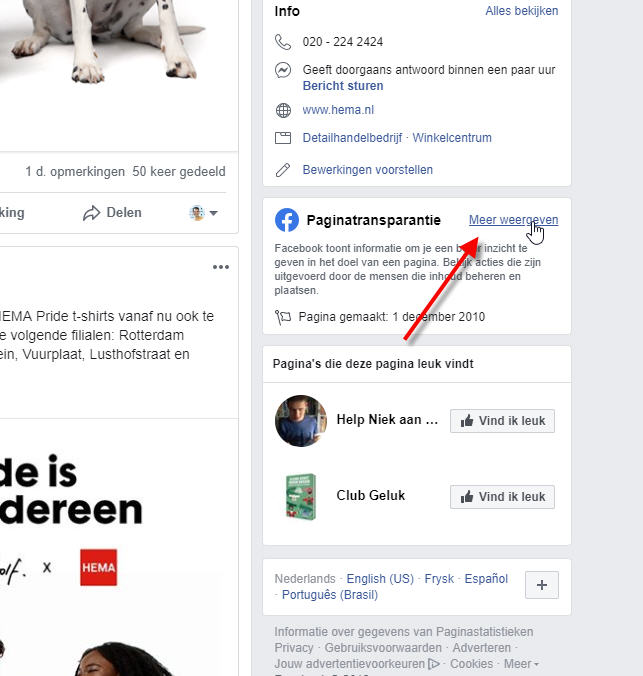Like the Club Geluk page
643x676 pixels.
click(x=502, y=497)
